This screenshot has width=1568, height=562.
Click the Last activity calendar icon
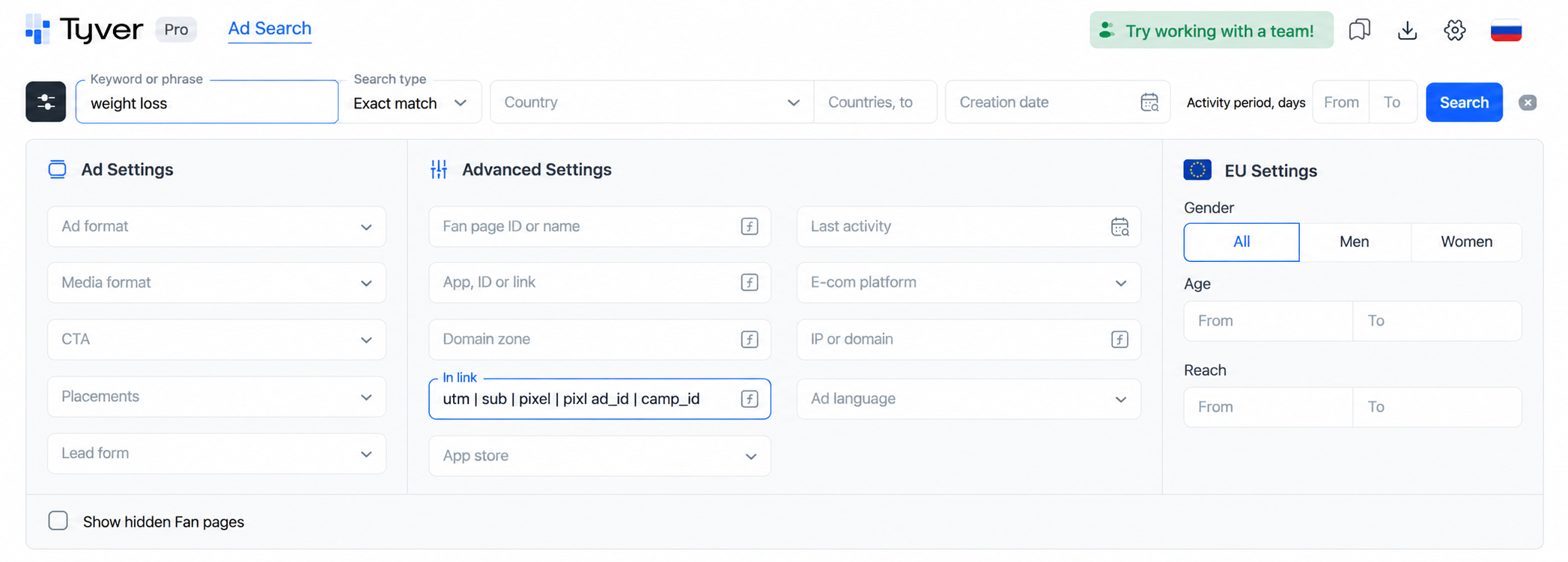[1119, 227]
